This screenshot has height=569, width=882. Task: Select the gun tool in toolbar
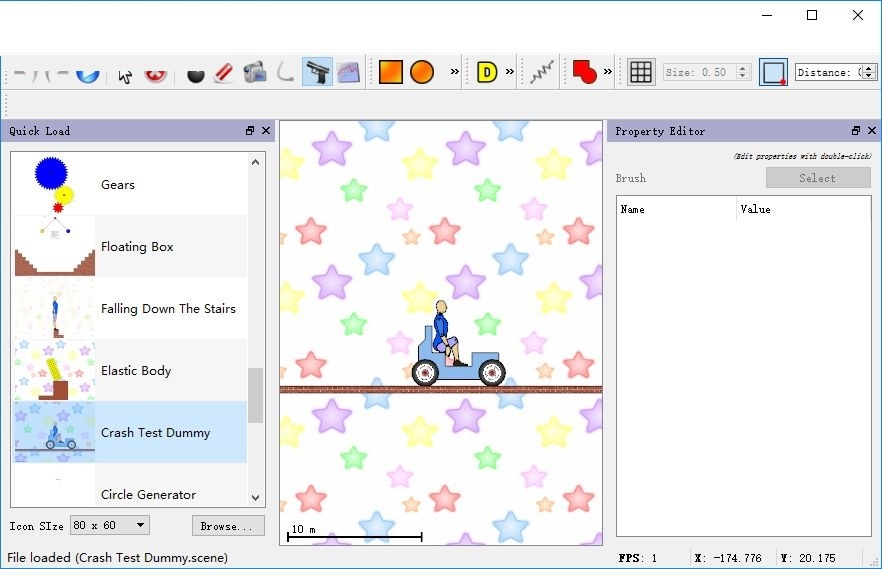click(x=317, y=72)
